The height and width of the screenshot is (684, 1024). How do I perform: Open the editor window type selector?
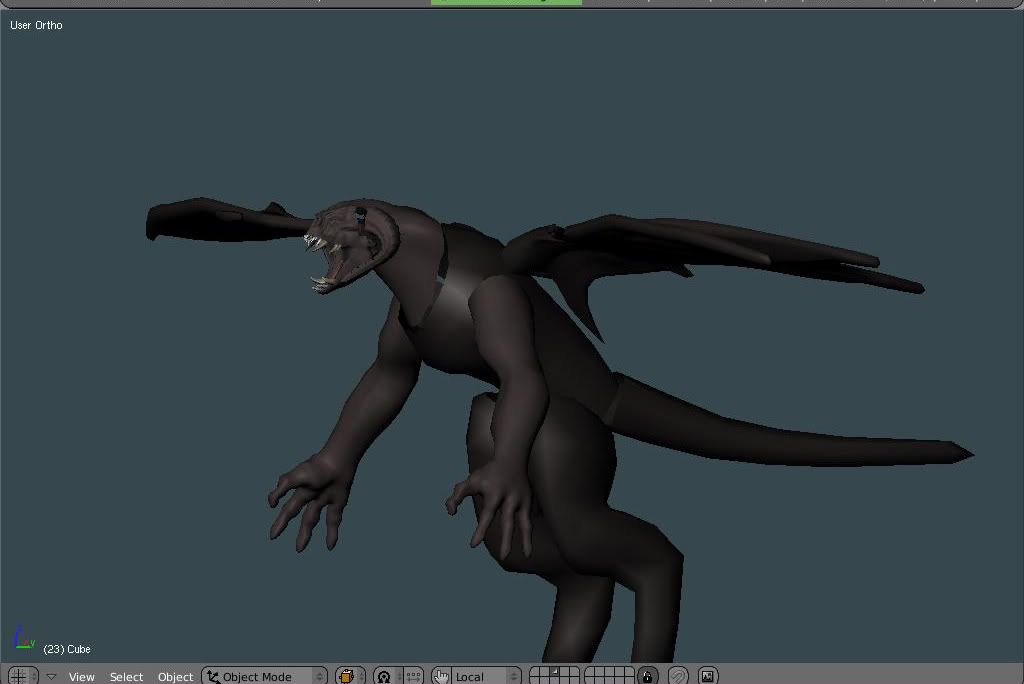(x=20, y=676)
